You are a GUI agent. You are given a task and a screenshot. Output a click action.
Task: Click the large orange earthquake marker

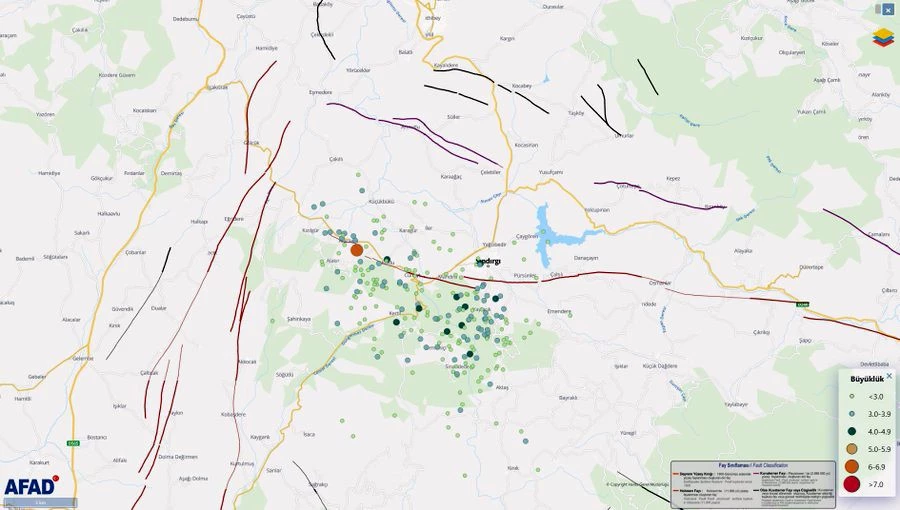tap(357, 250)
